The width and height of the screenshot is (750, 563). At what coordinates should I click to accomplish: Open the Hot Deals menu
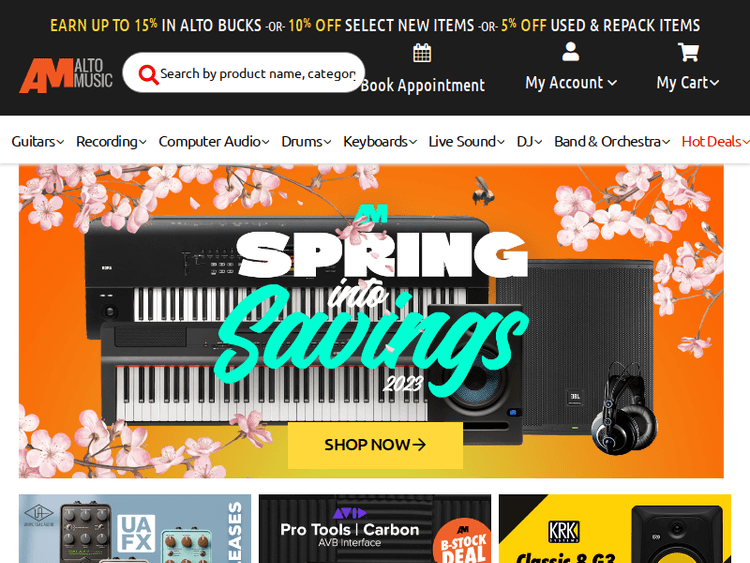click(x=716, y=142)
